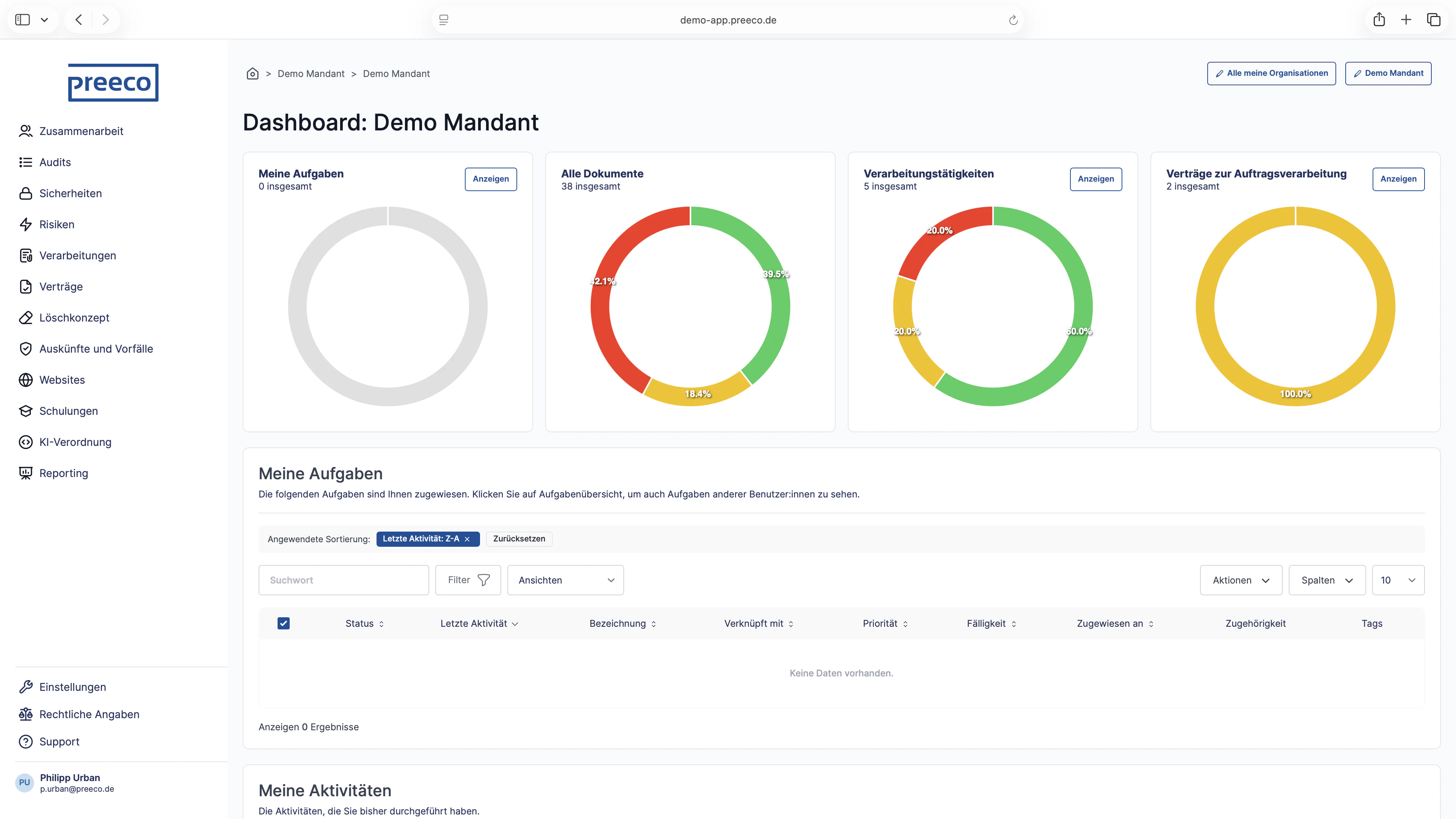Open the Löschkonzept section

74,318
